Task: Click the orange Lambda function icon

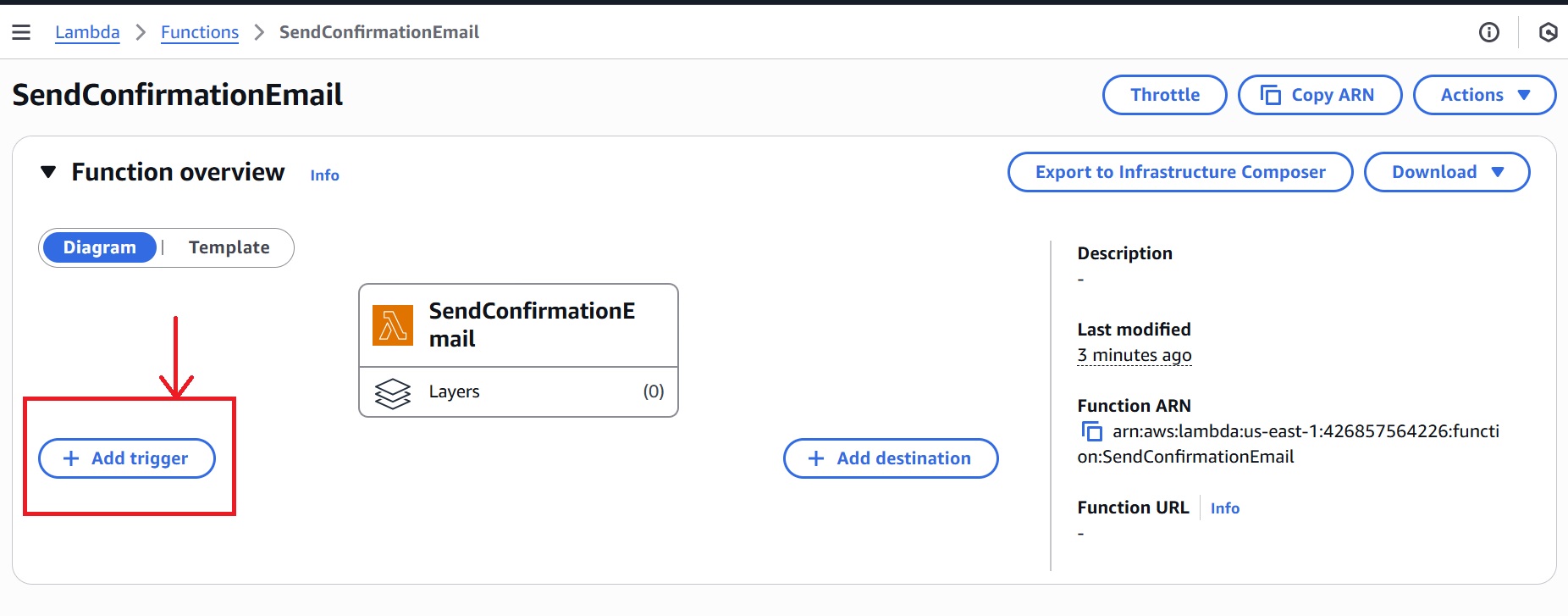Action: click(393, 325)
